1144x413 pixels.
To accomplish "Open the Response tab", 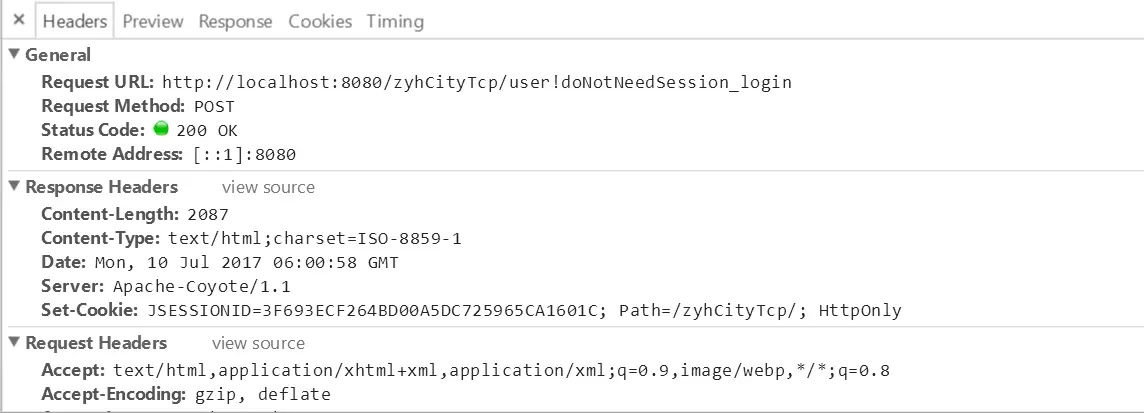I will tap(235, 21).
